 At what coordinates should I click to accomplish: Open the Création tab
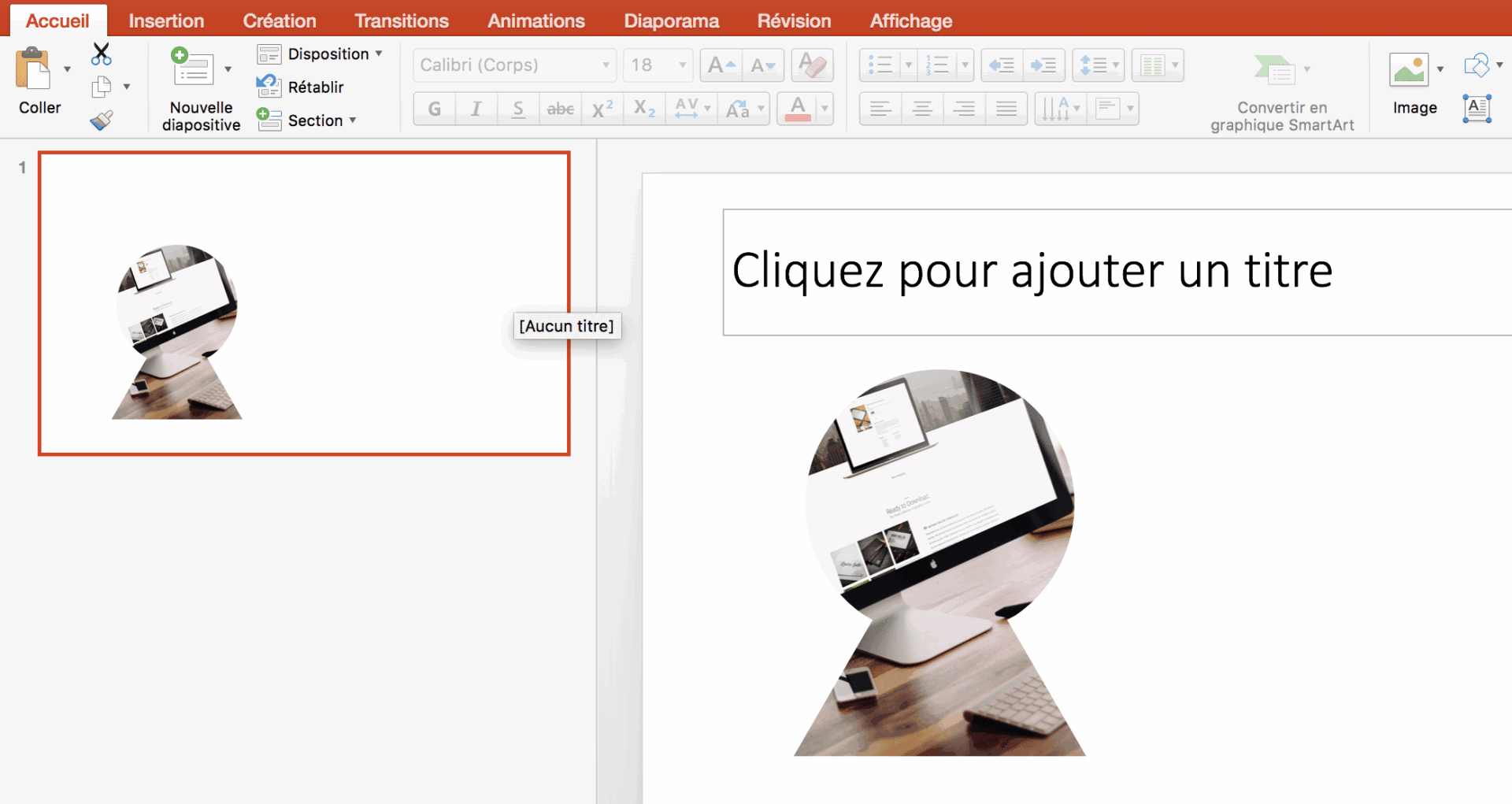click(x=280, y=20)
